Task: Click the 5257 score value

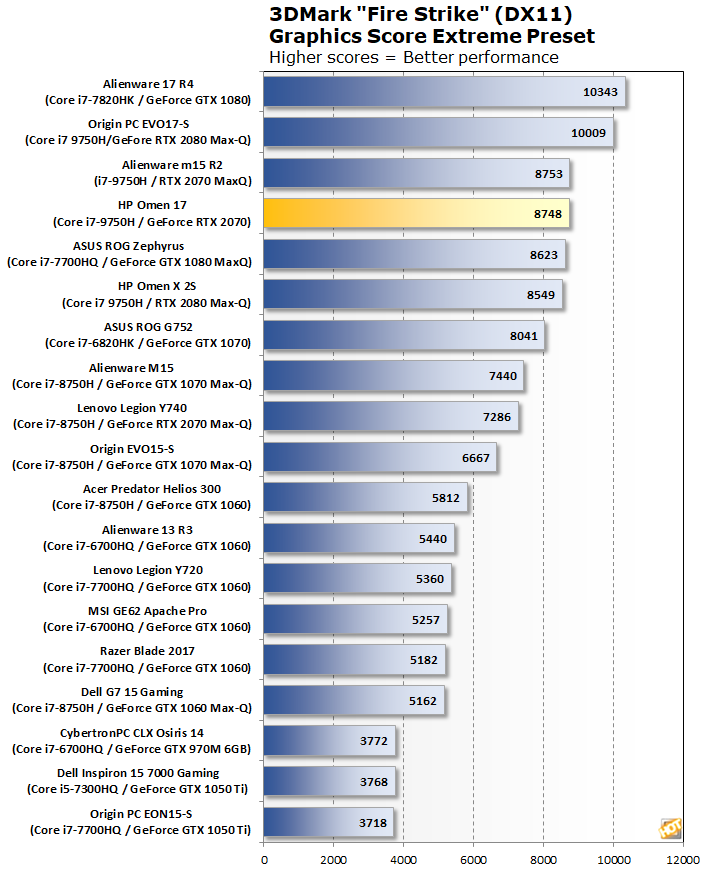Action: coord(425,620)
